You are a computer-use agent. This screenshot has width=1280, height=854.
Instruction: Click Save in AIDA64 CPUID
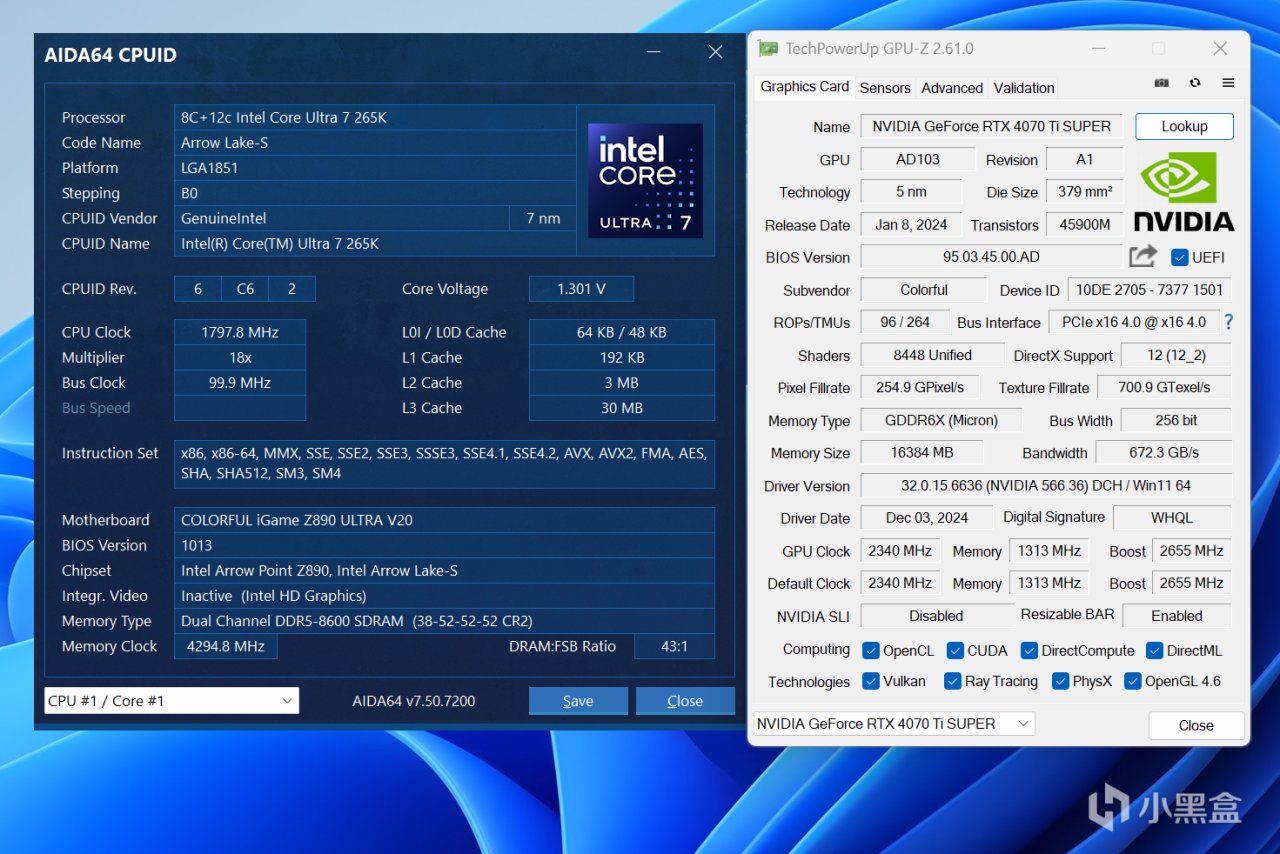pyautogui.click(x=578, y=701)
